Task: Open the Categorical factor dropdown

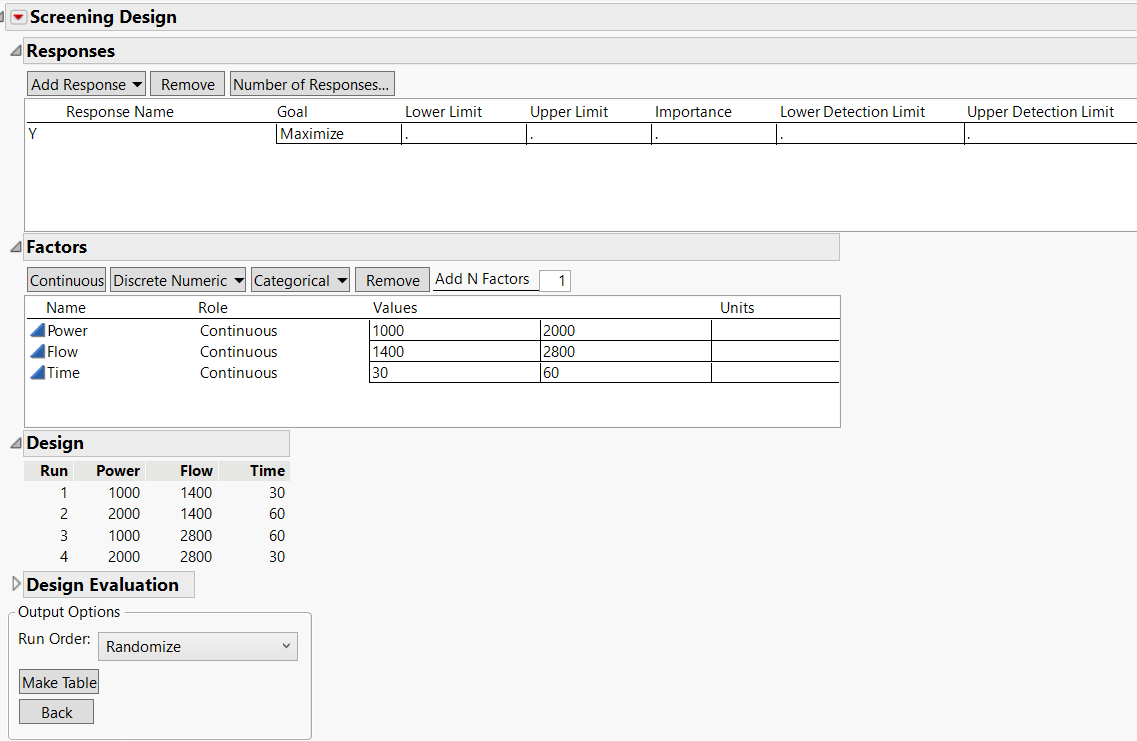Action: pyautogui.click(x=300, y=279)
